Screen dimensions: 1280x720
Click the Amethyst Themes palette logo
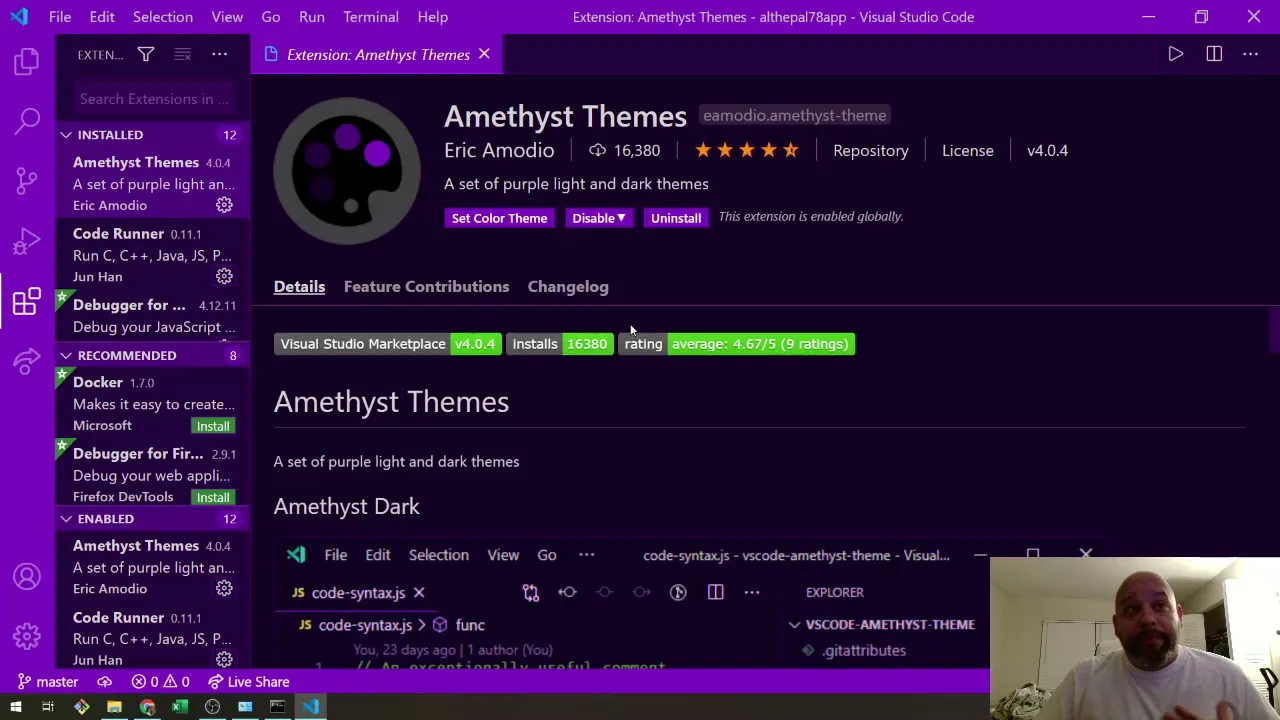tap(347, 171)
